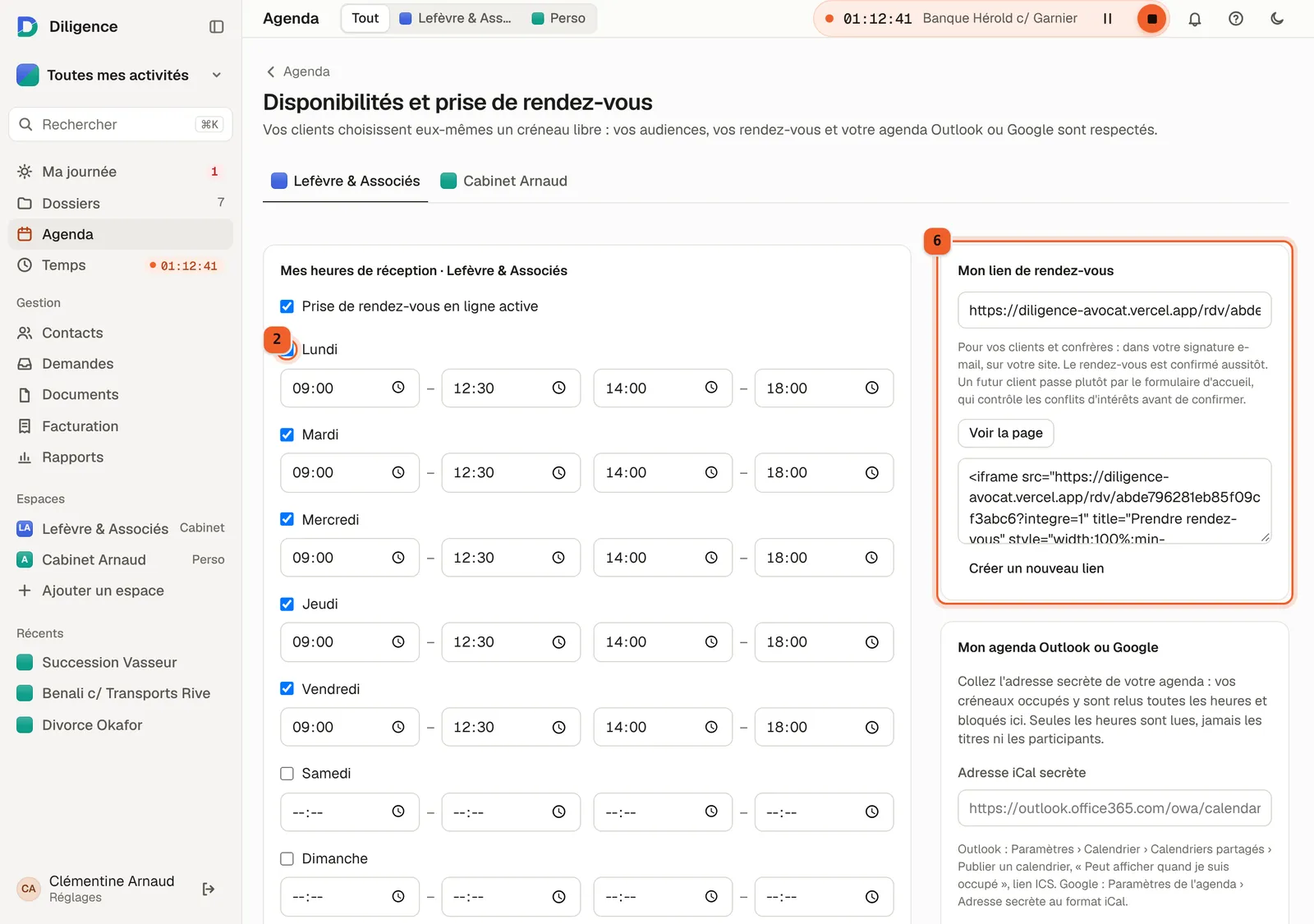
Task: Open Contacts in sidebar
Action: (121, 333)
